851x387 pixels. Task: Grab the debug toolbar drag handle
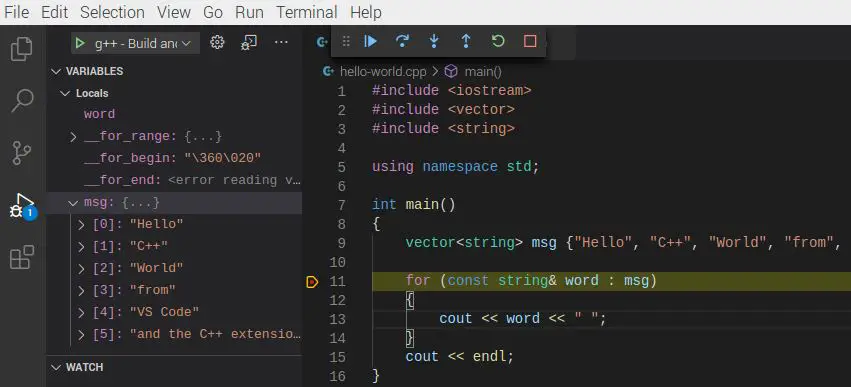(x=346, y=41)
